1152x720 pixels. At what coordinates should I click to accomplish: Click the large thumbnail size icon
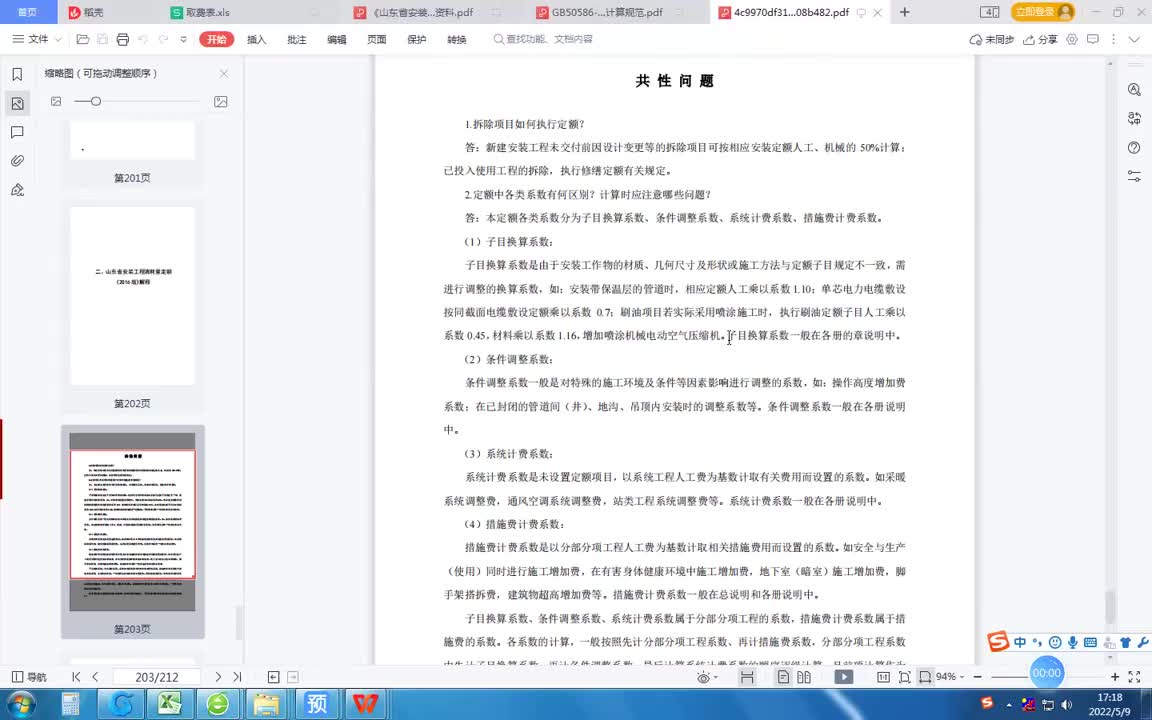220,101
